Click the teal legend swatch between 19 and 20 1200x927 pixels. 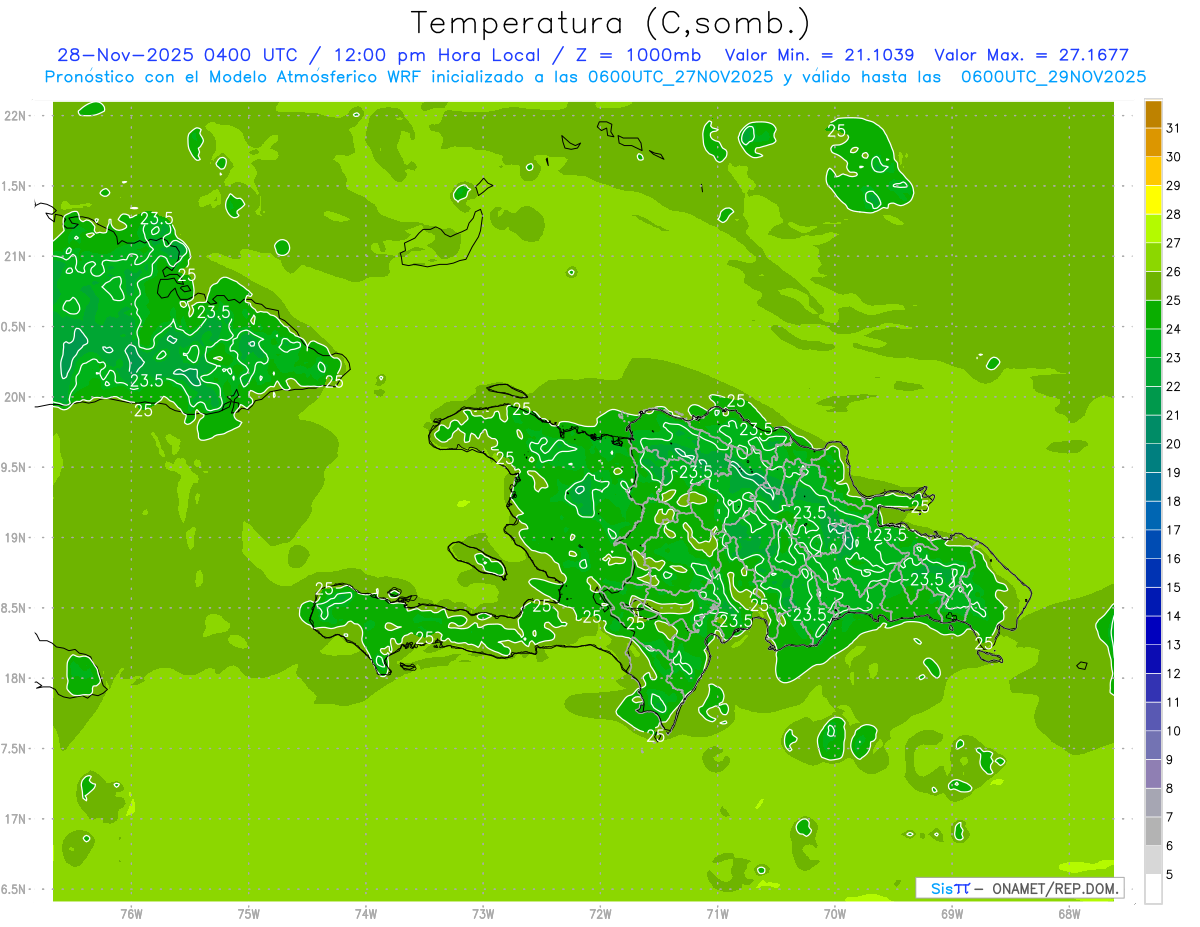(x=1153, y=458)
